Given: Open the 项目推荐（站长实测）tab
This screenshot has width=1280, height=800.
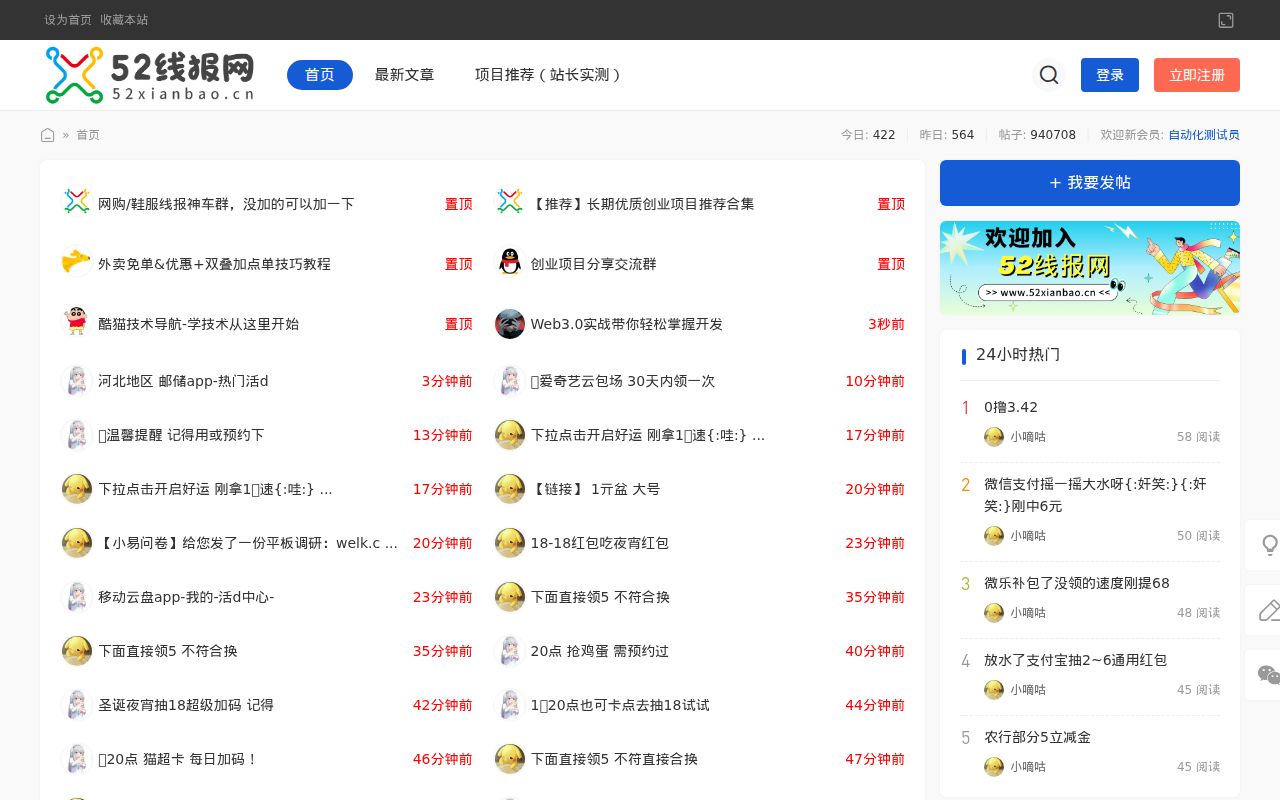Looking at the screenshot, I should tap(548, 74).
